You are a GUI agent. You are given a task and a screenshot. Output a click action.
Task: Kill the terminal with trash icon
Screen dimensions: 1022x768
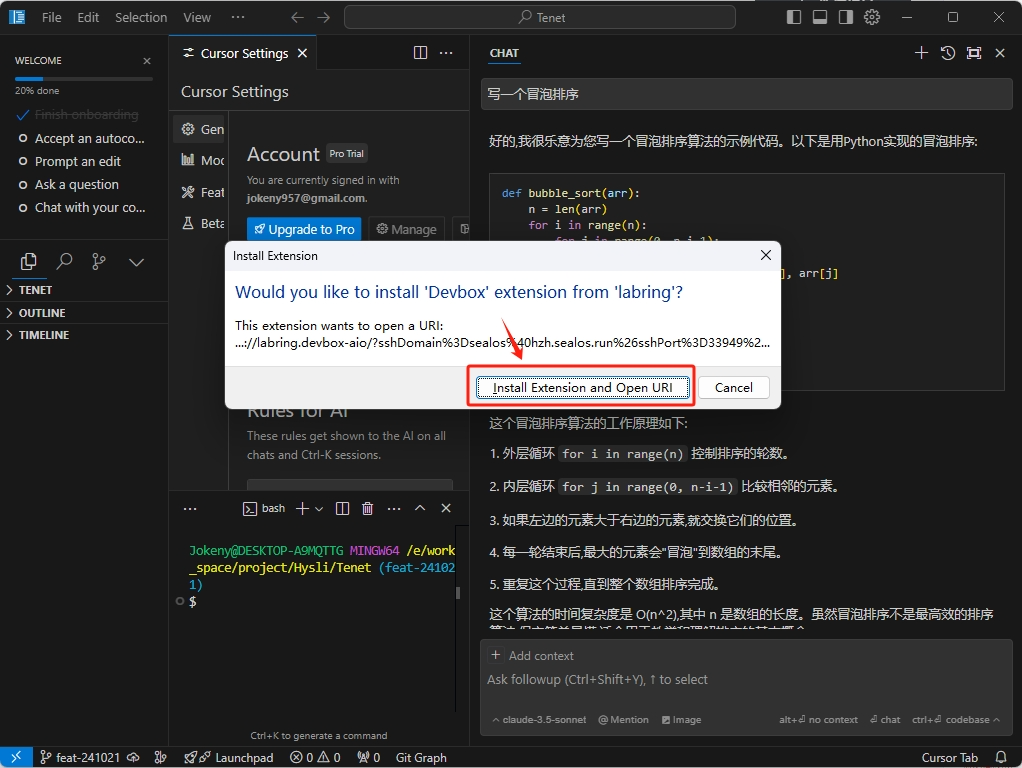click(367, 509)
